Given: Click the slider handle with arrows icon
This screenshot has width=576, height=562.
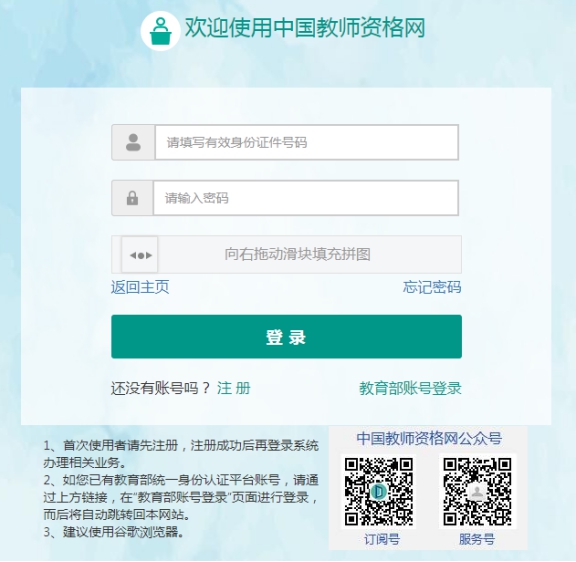Looking at the screenshot, I should [140, 255].
